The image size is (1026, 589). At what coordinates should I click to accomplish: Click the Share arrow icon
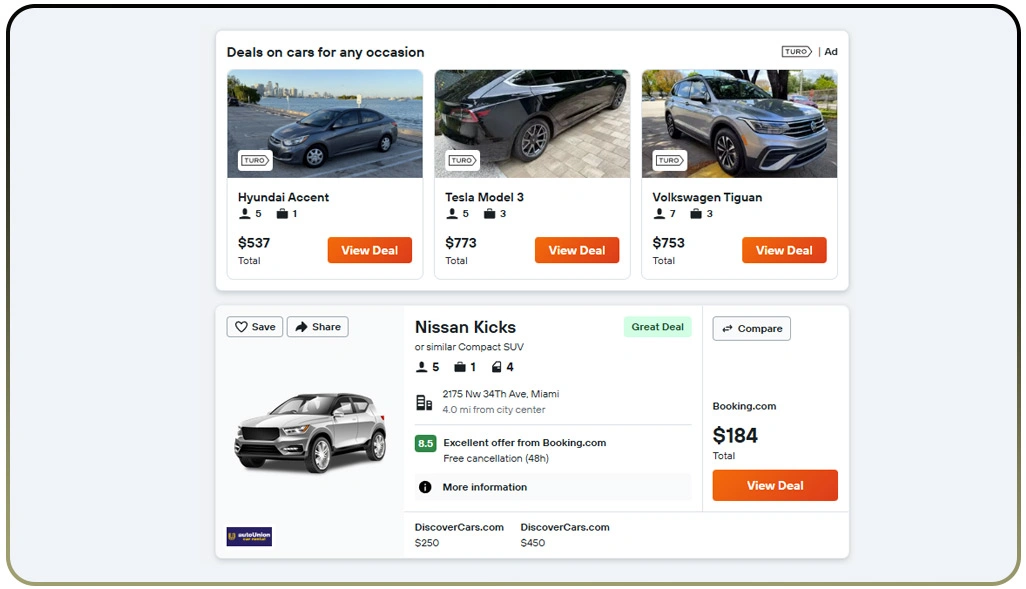click(x=300, y=326)
